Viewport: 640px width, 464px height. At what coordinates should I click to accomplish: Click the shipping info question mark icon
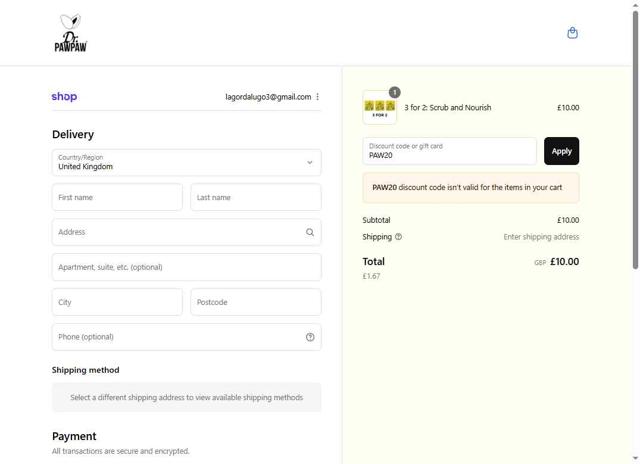398,237
